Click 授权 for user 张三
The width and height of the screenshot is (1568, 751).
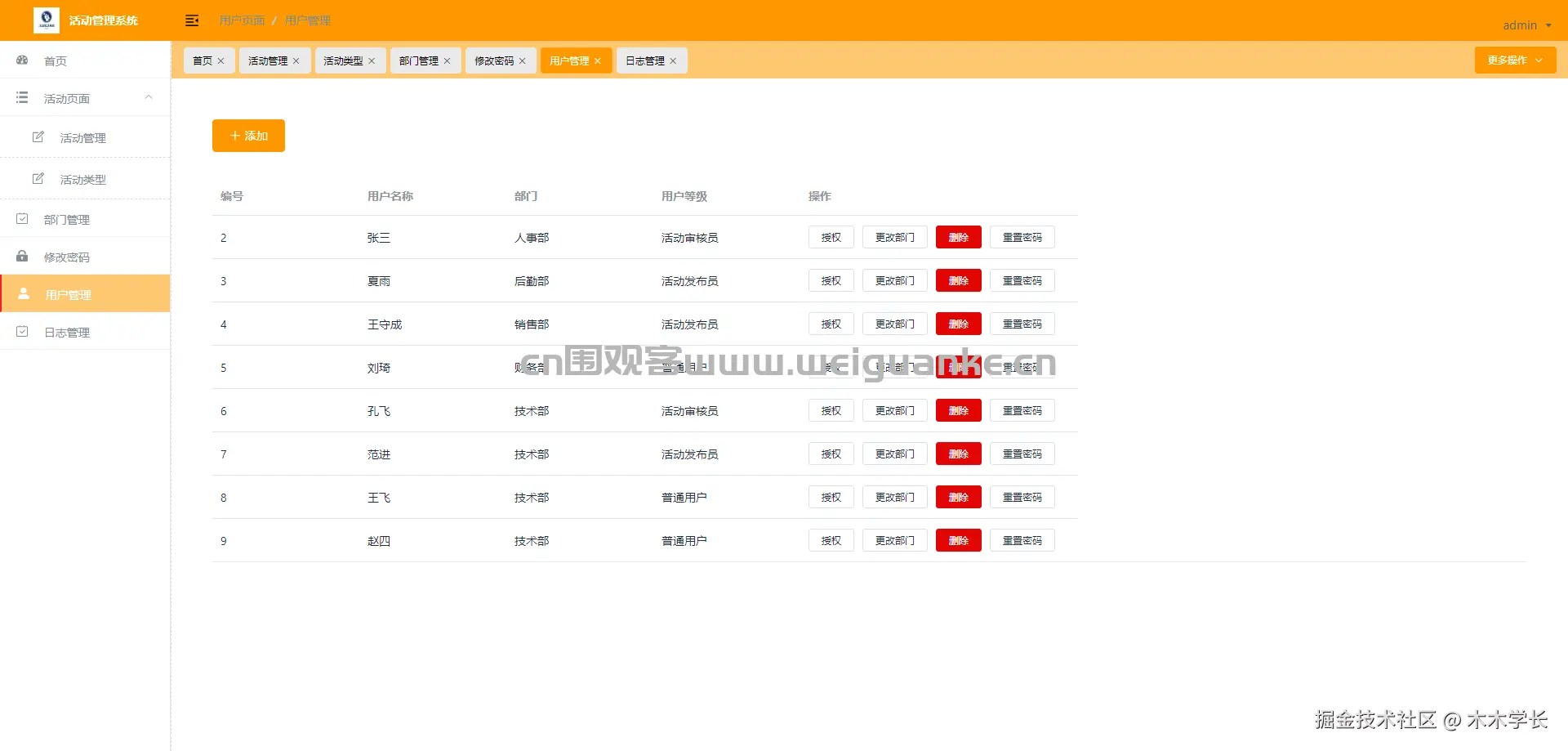[x=831, y=237]
